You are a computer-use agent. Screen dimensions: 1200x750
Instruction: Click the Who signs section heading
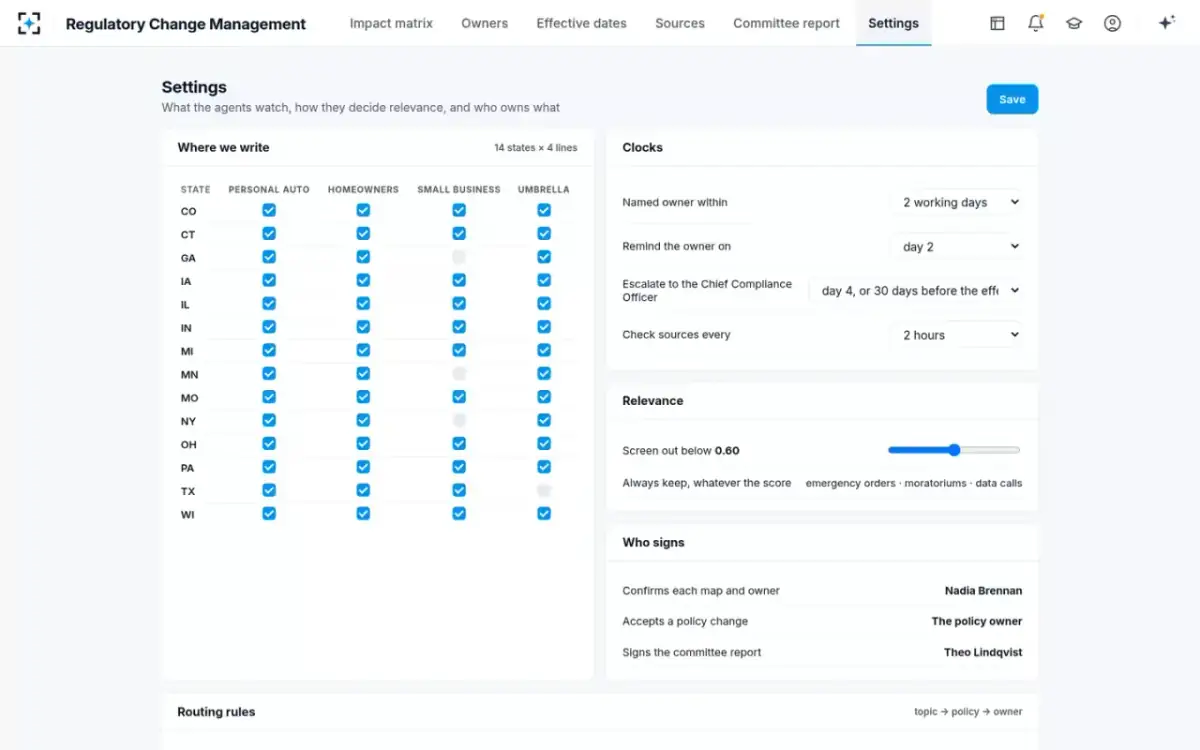coord(653,542)
